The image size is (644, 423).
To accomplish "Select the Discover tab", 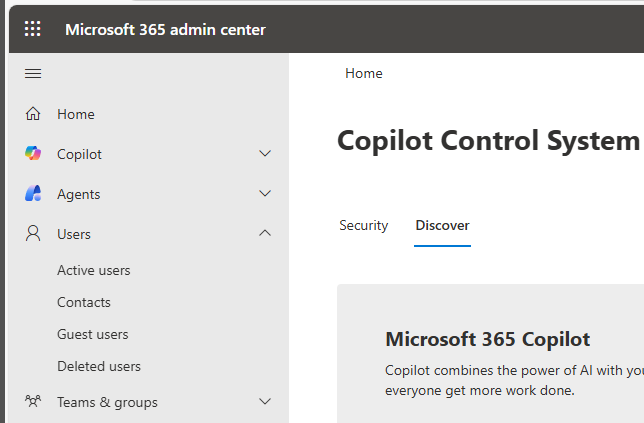I will coord(442,225).
